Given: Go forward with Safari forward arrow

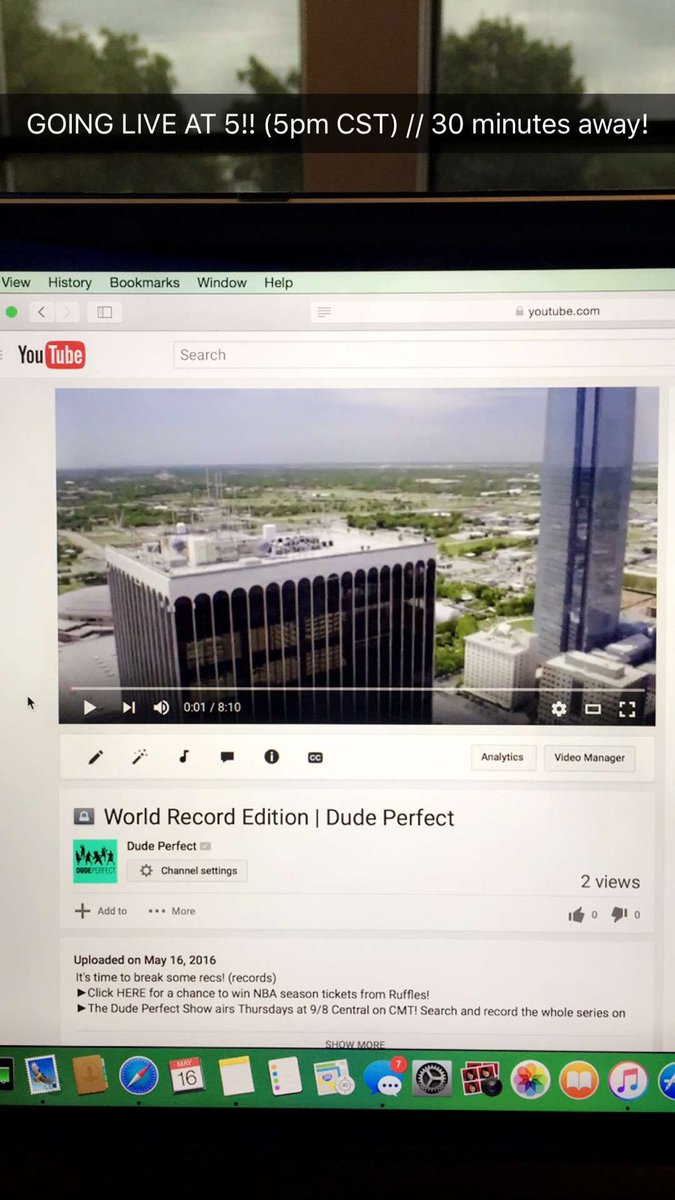Looking at the screenshot, I should coord(67,312).
